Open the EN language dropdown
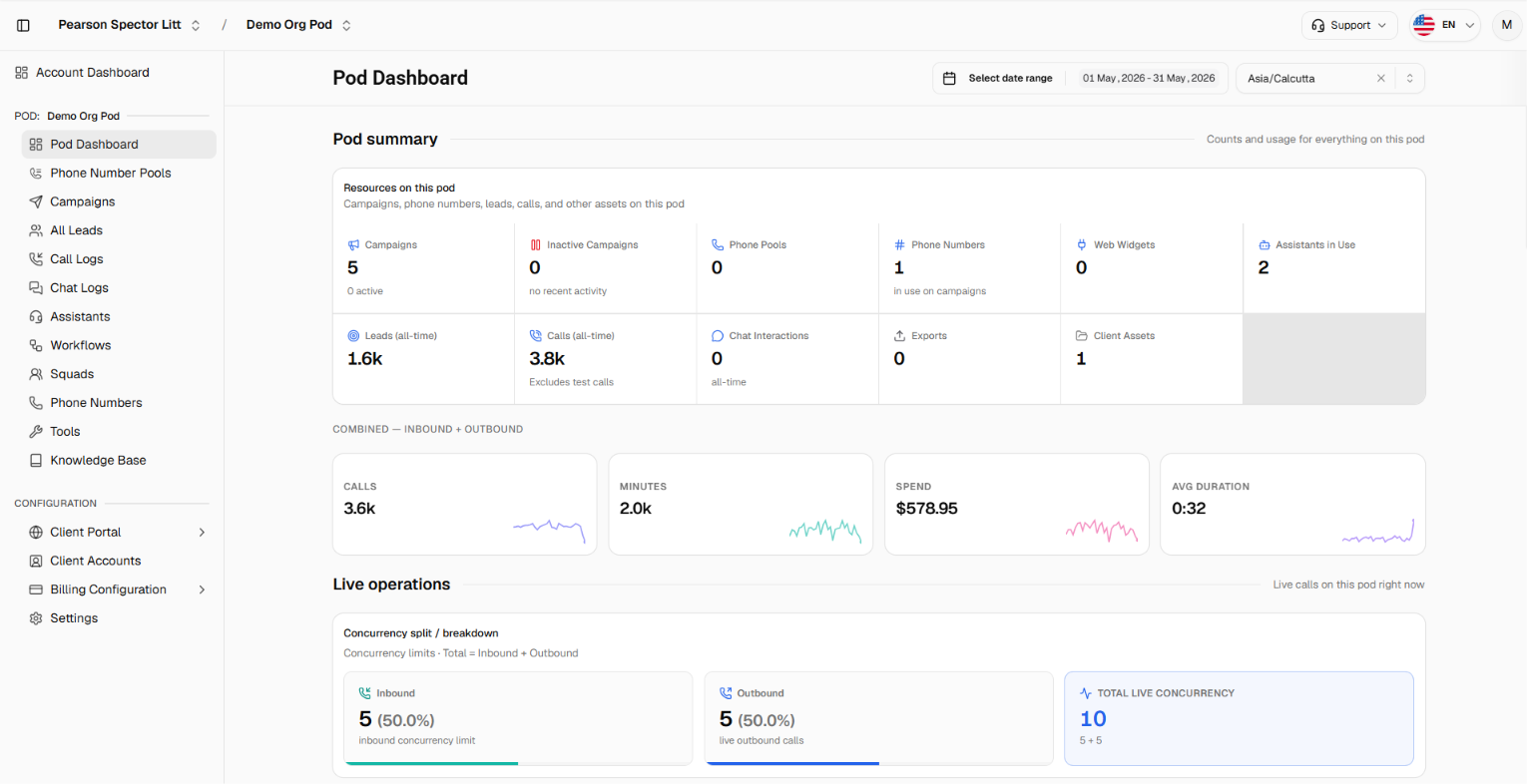 (x=1445, y=25)
